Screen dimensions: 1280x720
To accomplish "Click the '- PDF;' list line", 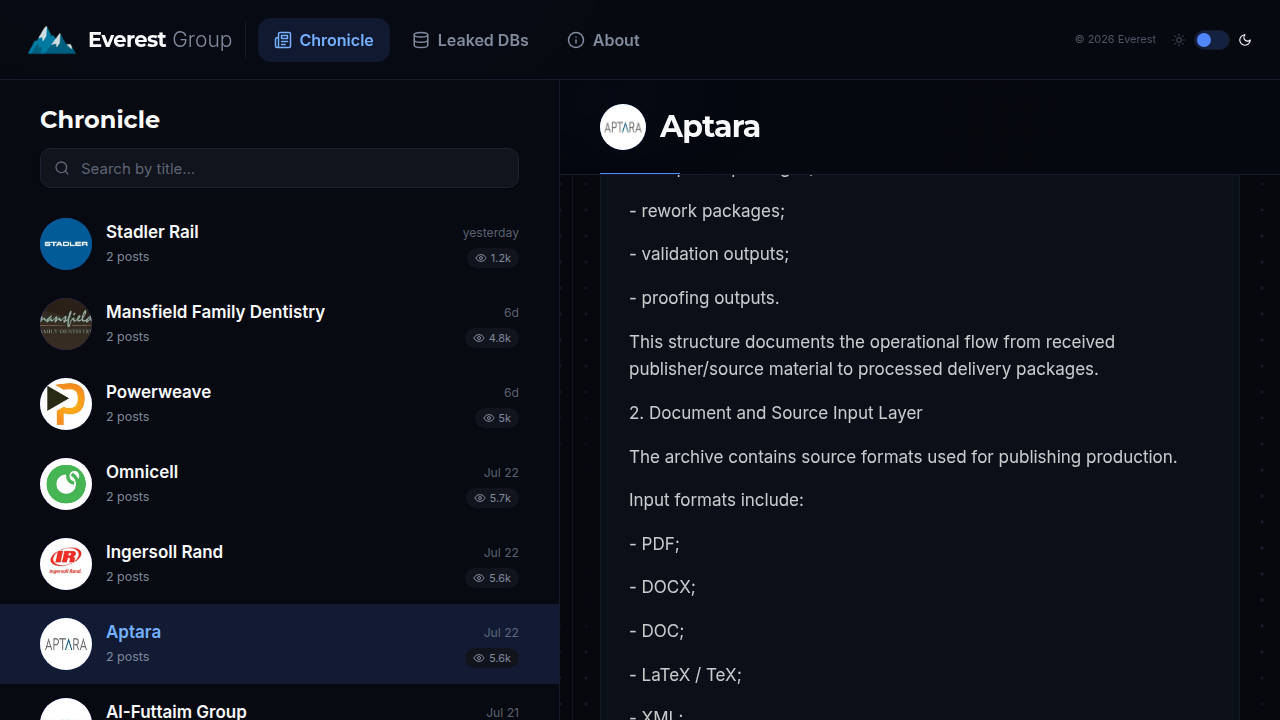I will (654, 544).
